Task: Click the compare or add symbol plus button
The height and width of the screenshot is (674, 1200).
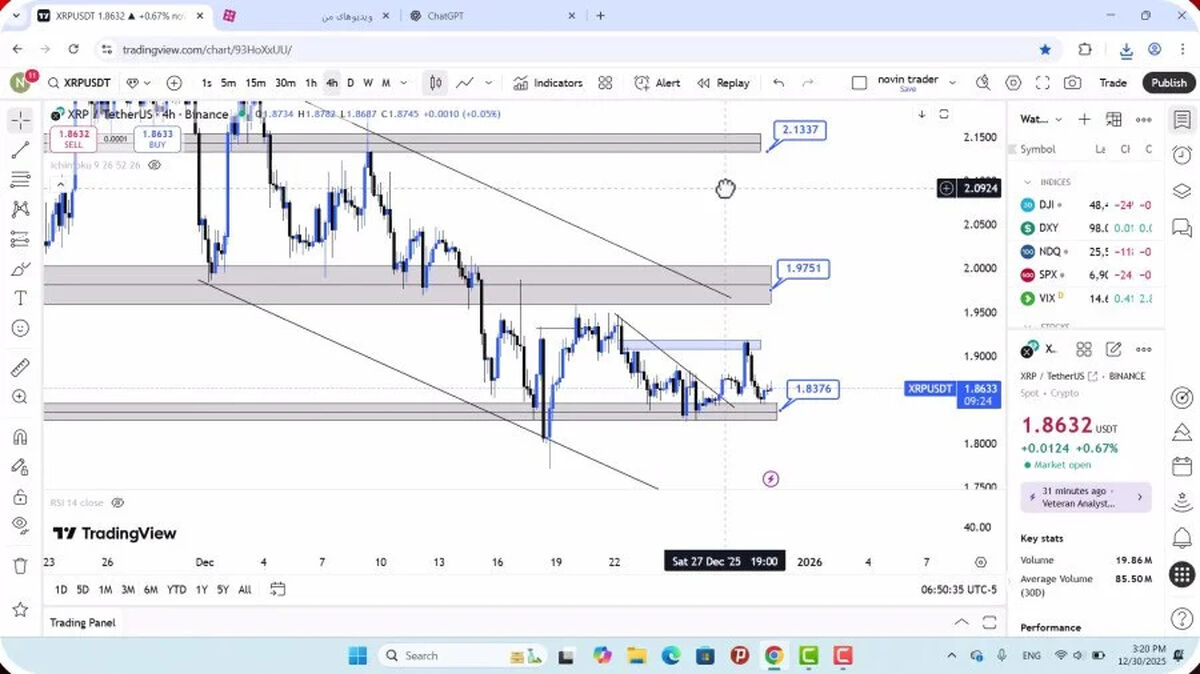Action: [174, 83]
